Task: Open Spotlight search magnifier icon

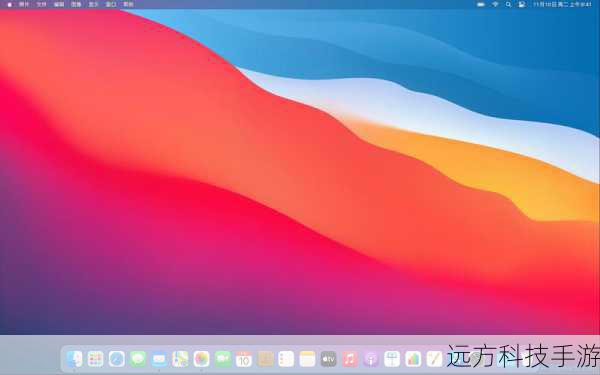Action: point(508,4)
